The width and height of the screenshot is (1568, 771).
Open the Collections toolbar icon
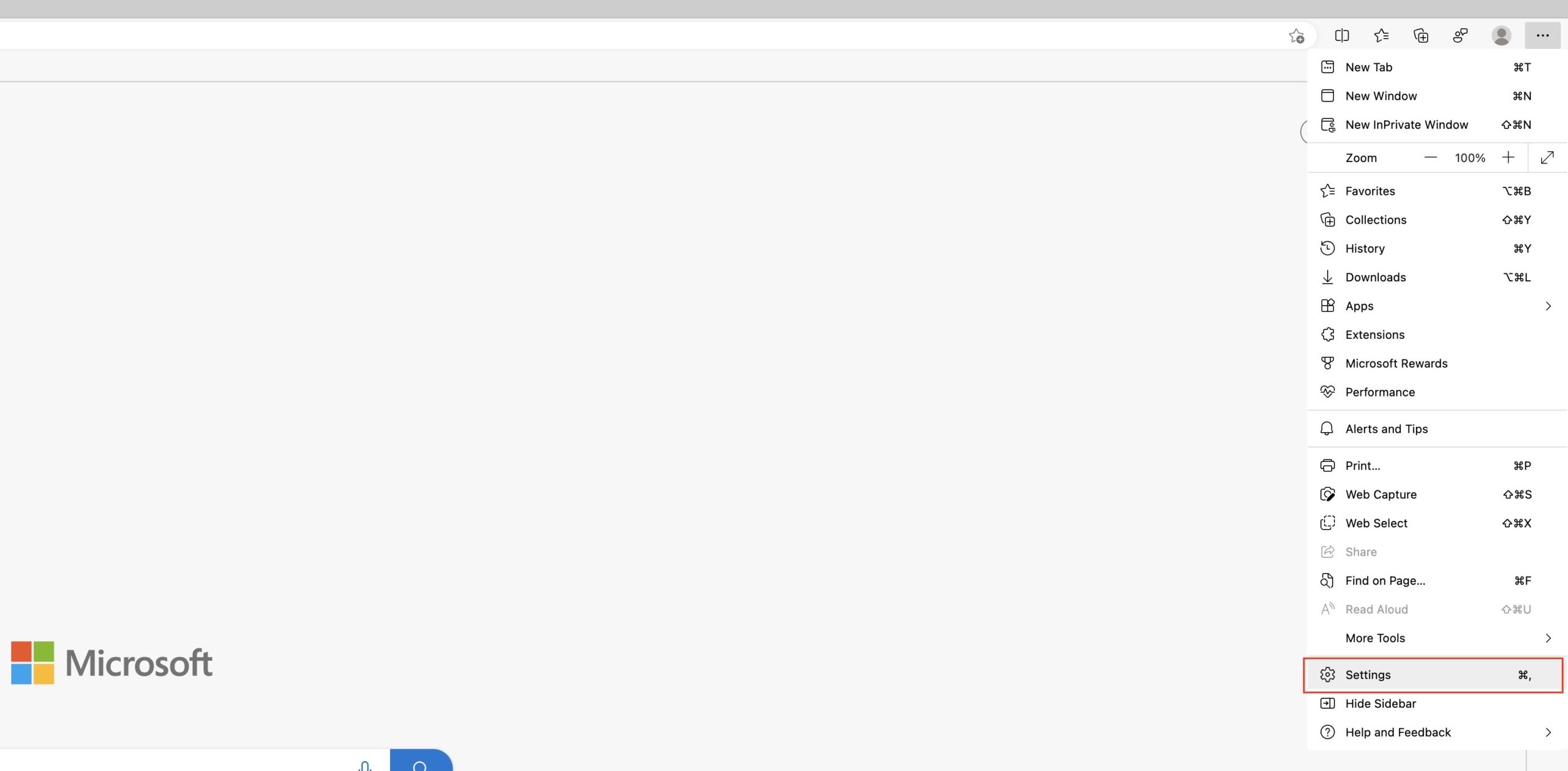pyautogui.click(x=1421, y=36)
